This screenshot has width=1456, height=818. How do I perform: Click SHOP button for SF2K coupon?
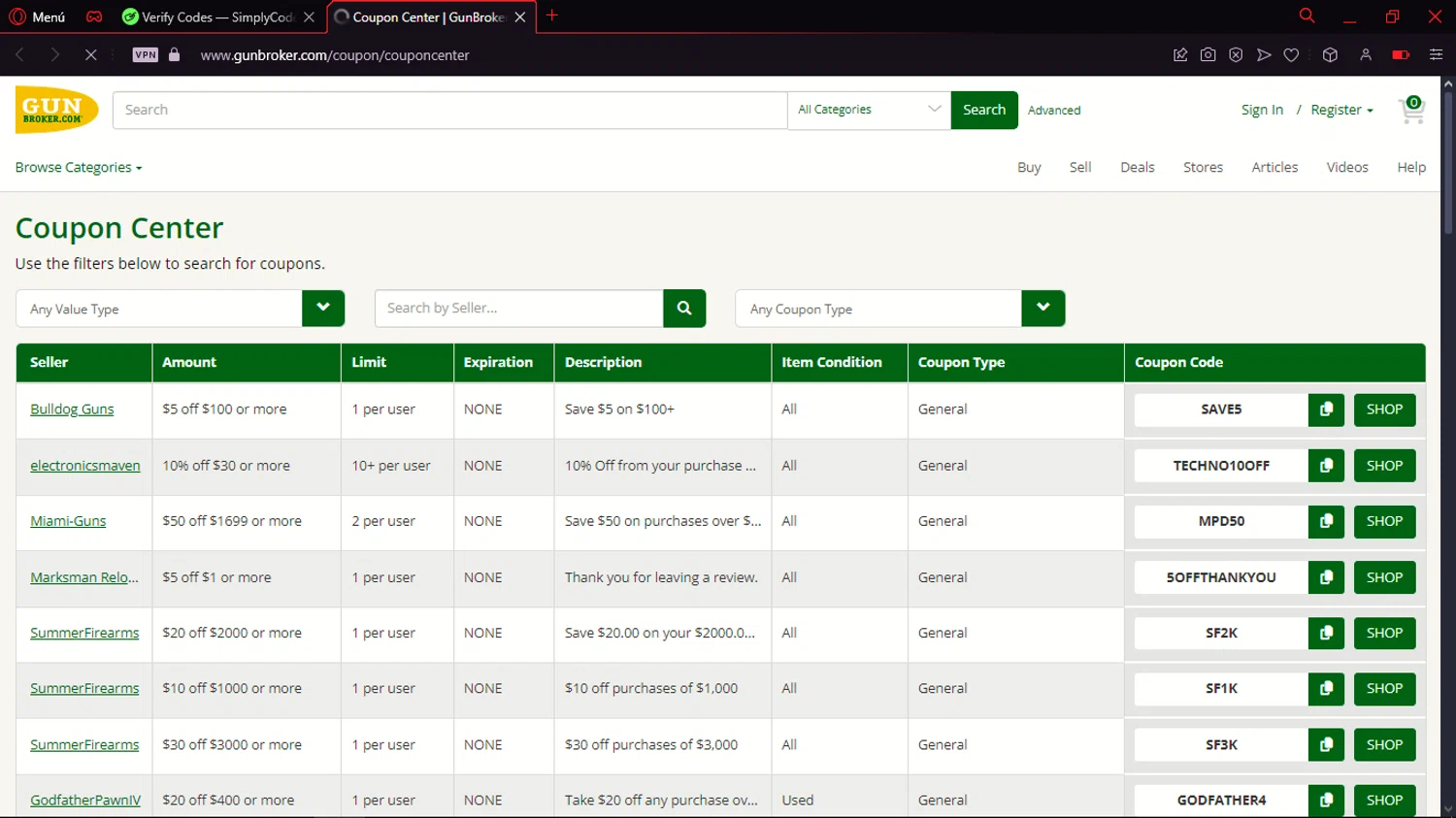tap(1384, 633)
